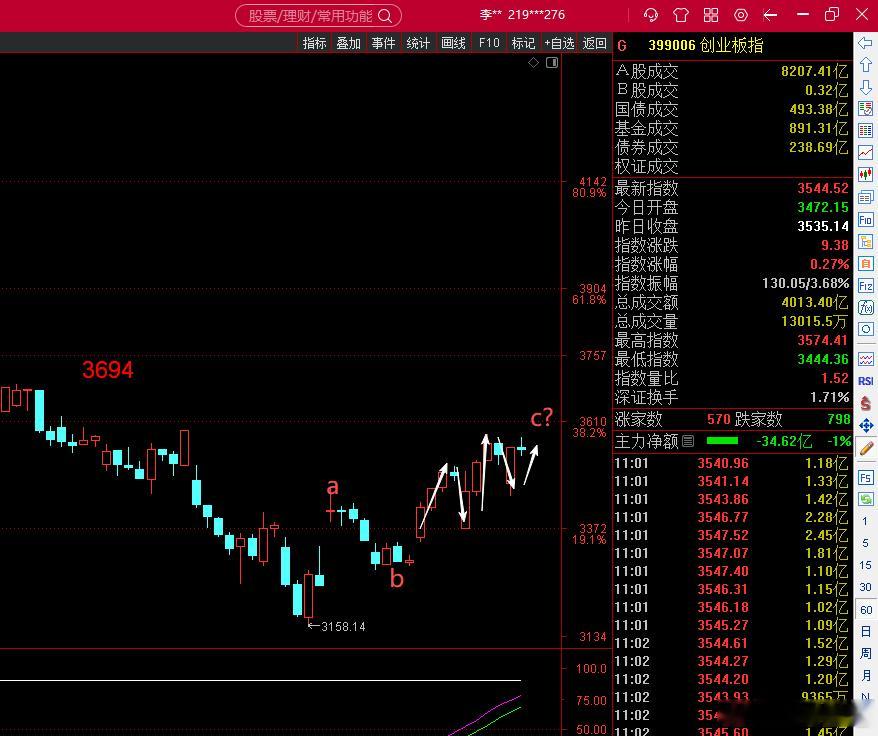This screenshot has width=878, height=736.
Task: Activate the pencil drawing tool
Action: pos(865,448)
